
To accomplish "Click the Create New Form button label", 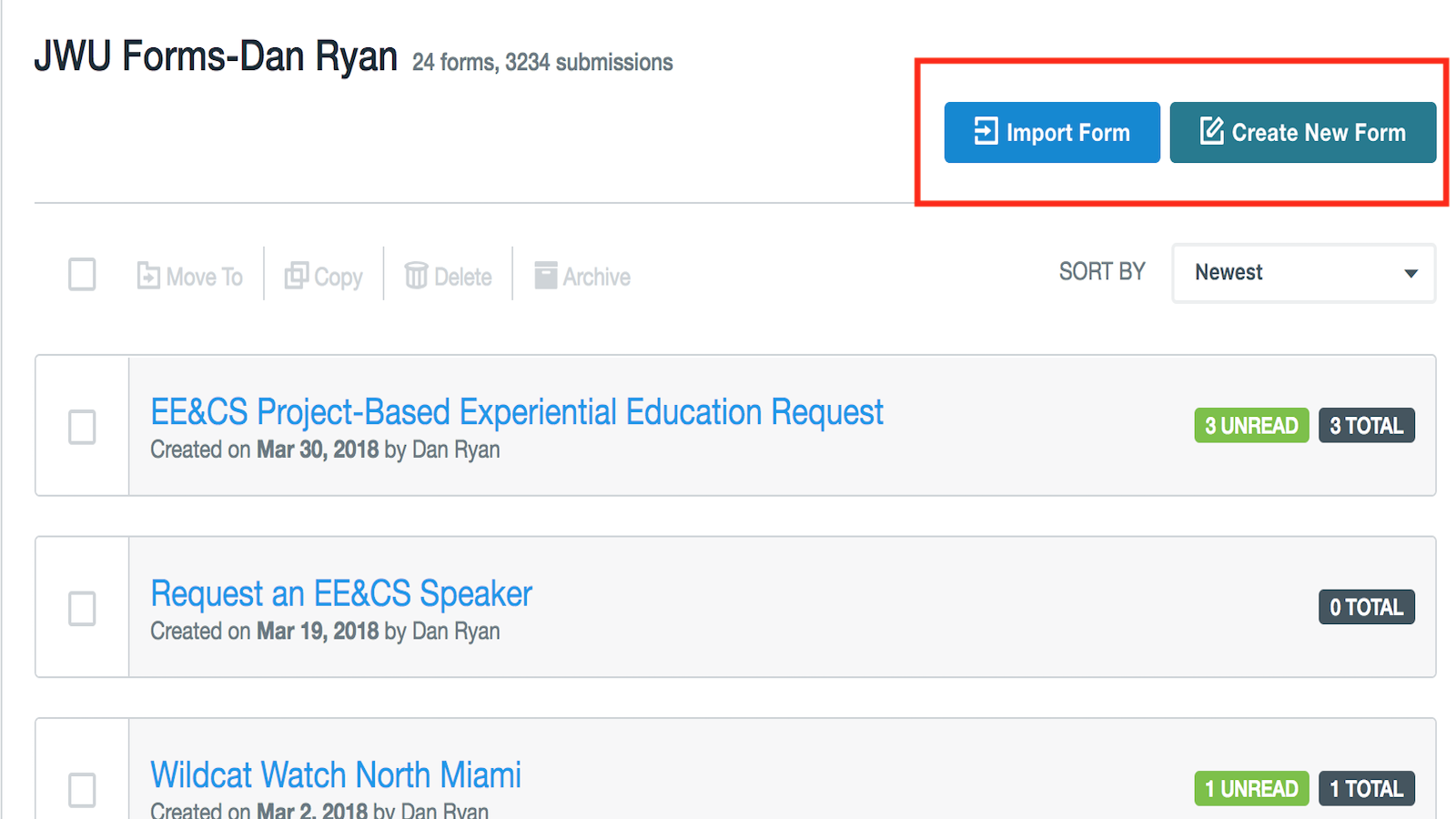I will pyautogui.click(x=1319, y=133).
